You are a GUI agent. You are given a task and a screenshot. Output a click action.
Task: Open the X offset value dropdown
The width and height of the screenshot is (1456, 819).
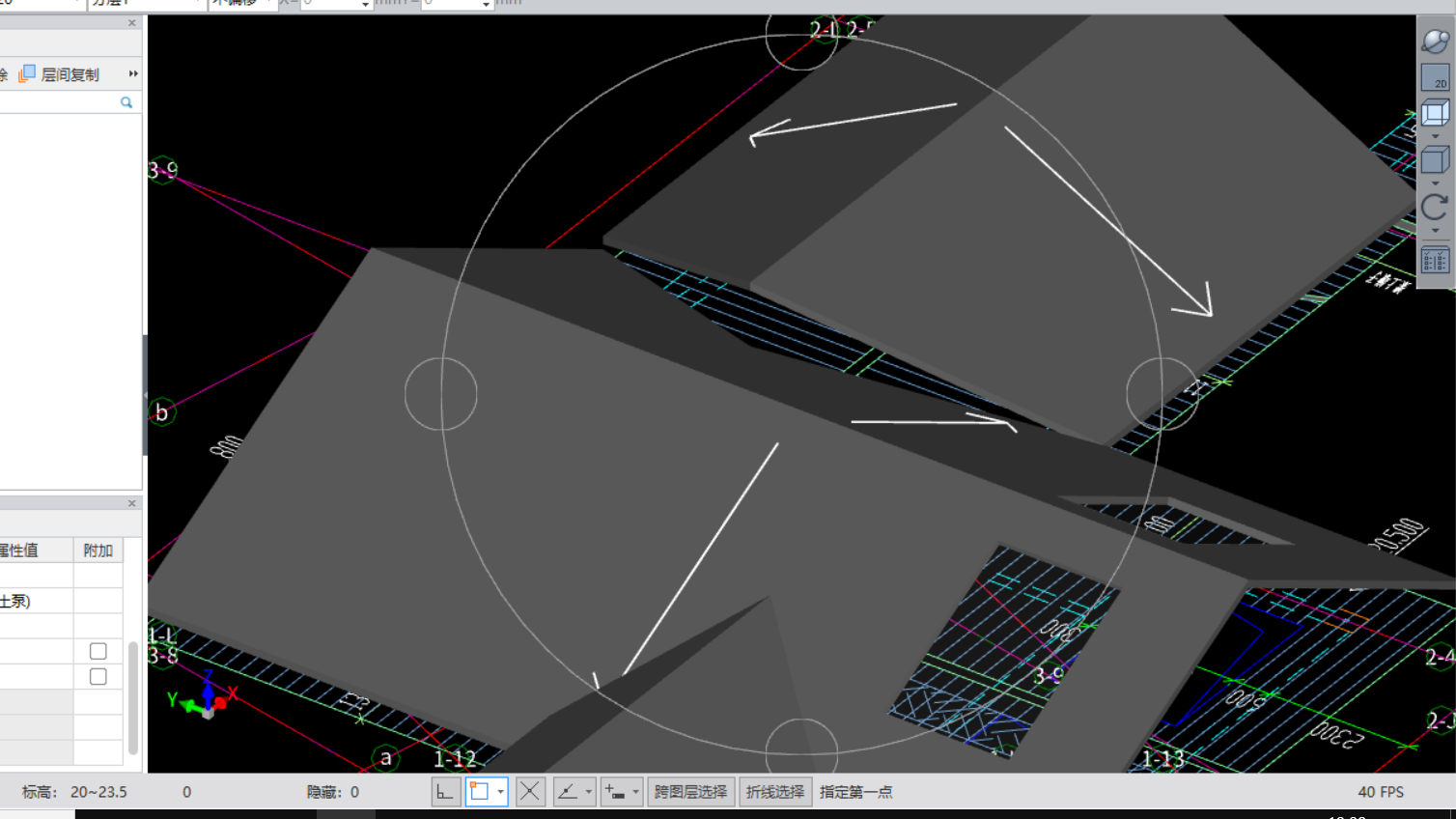click(x=365, y=4)
